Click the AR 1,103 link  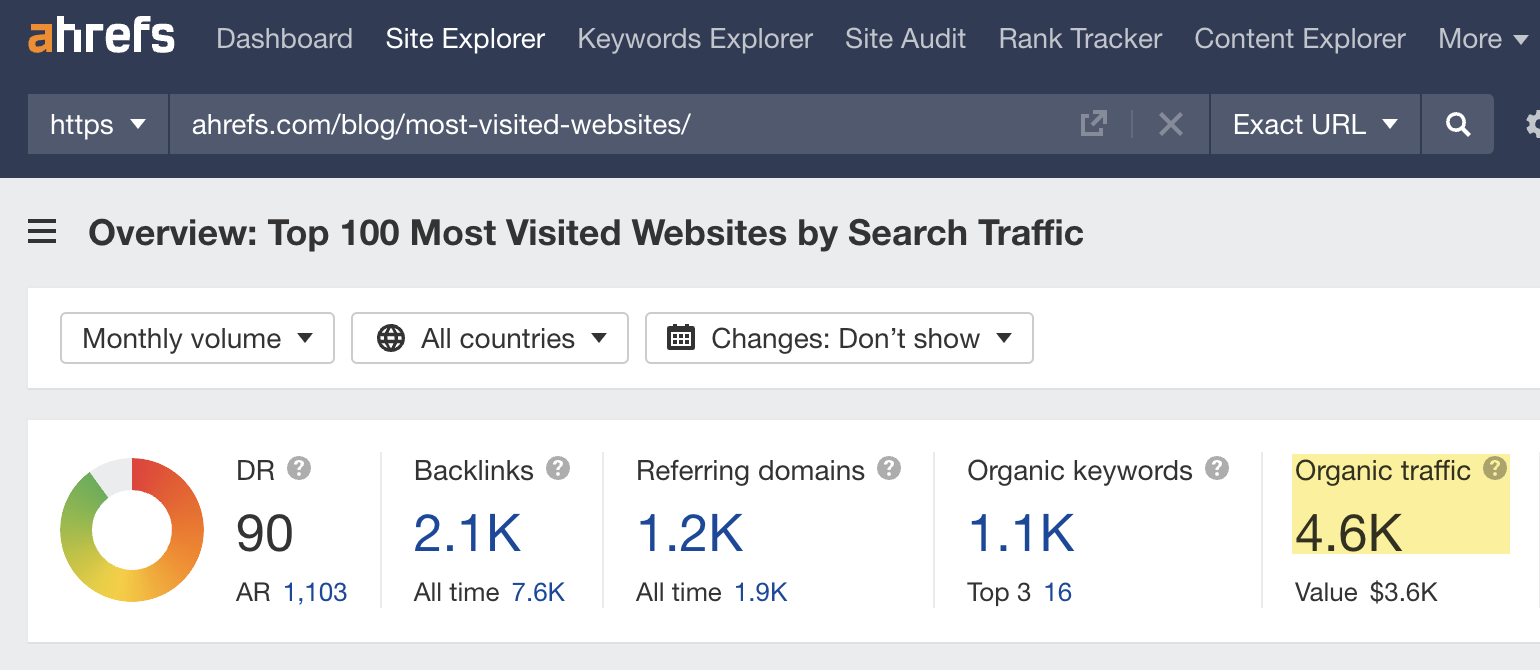click(317, 592)
